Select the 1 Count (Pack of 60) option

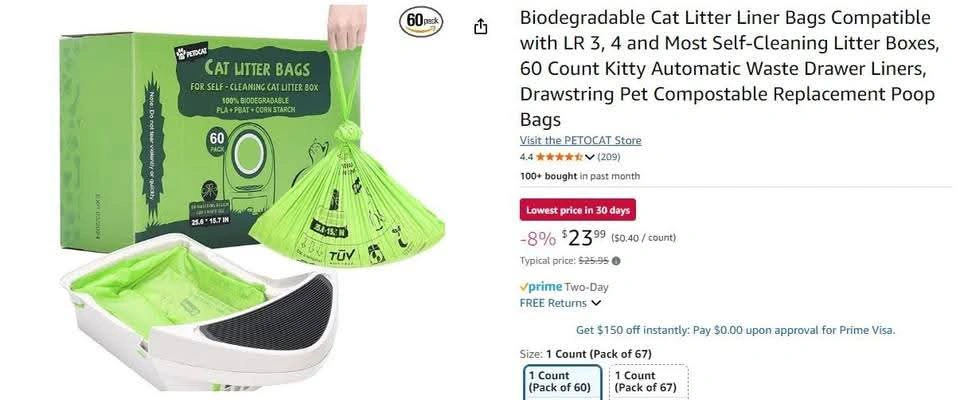563,382
